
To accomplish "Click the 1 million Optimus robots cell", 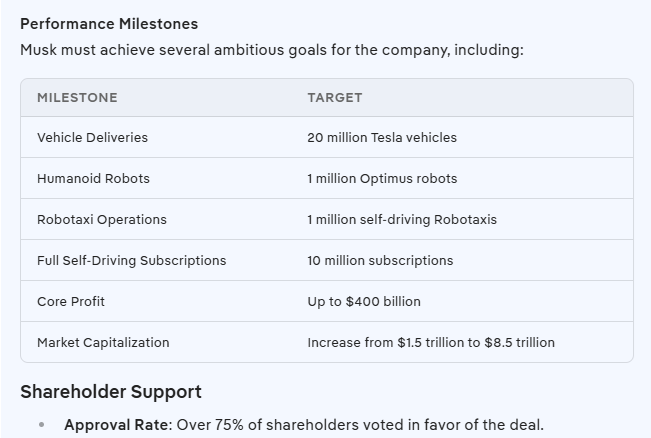I will pyautogui.click(x=381, y=178).
